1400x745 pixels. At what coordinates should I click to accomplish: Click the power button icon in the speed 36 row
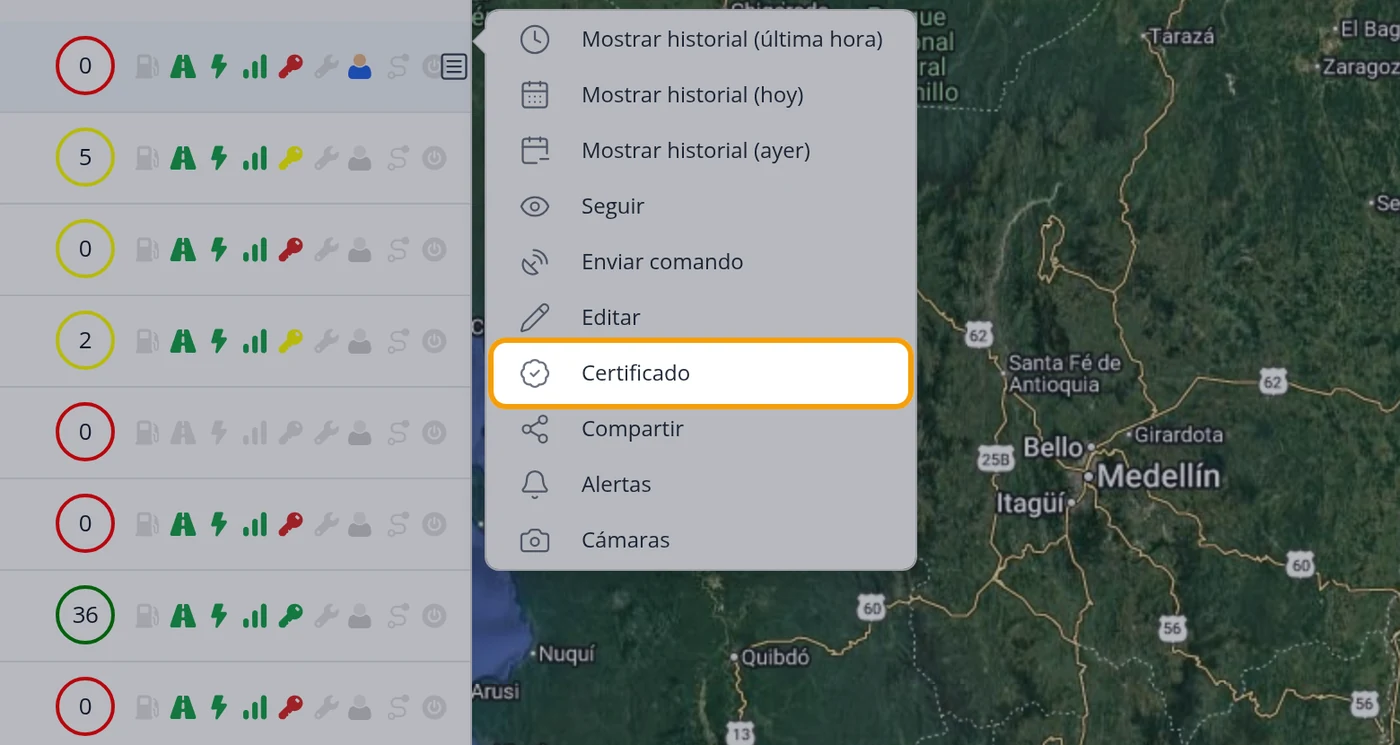(434, 615)
